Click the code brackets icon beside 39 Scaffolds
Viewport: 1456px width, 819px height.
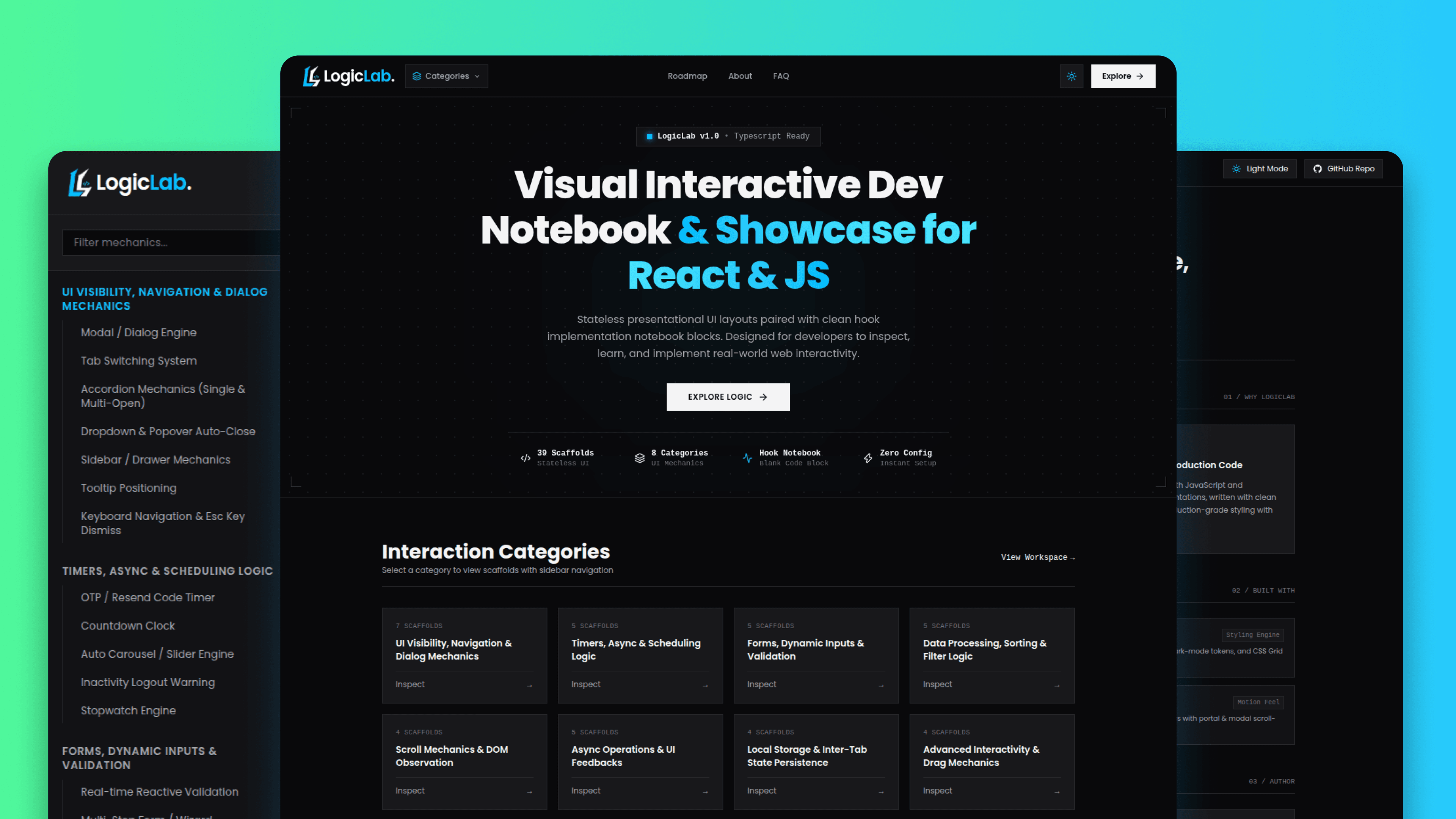click(x=526, y=458)
